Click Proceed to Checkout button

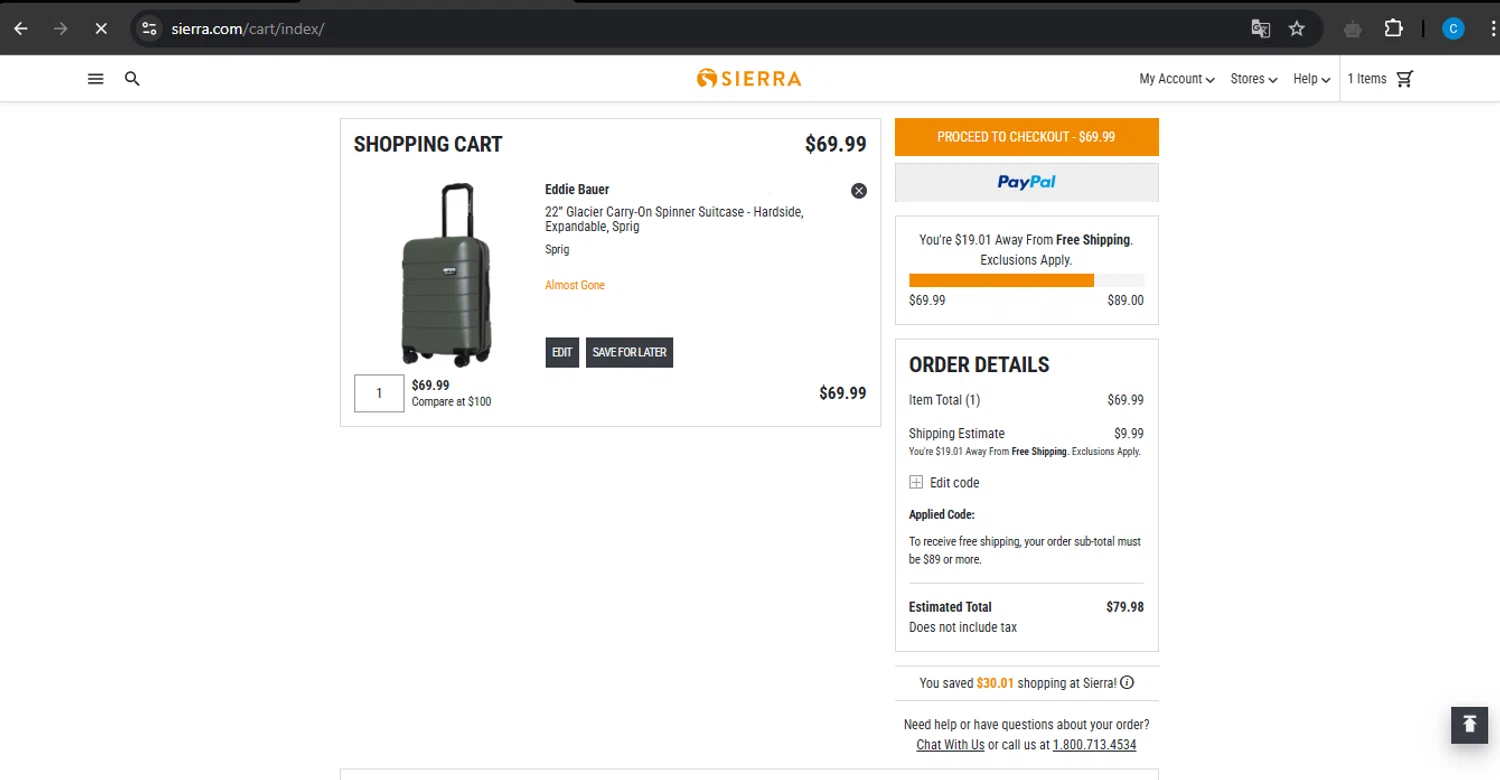coord(1026,137)
